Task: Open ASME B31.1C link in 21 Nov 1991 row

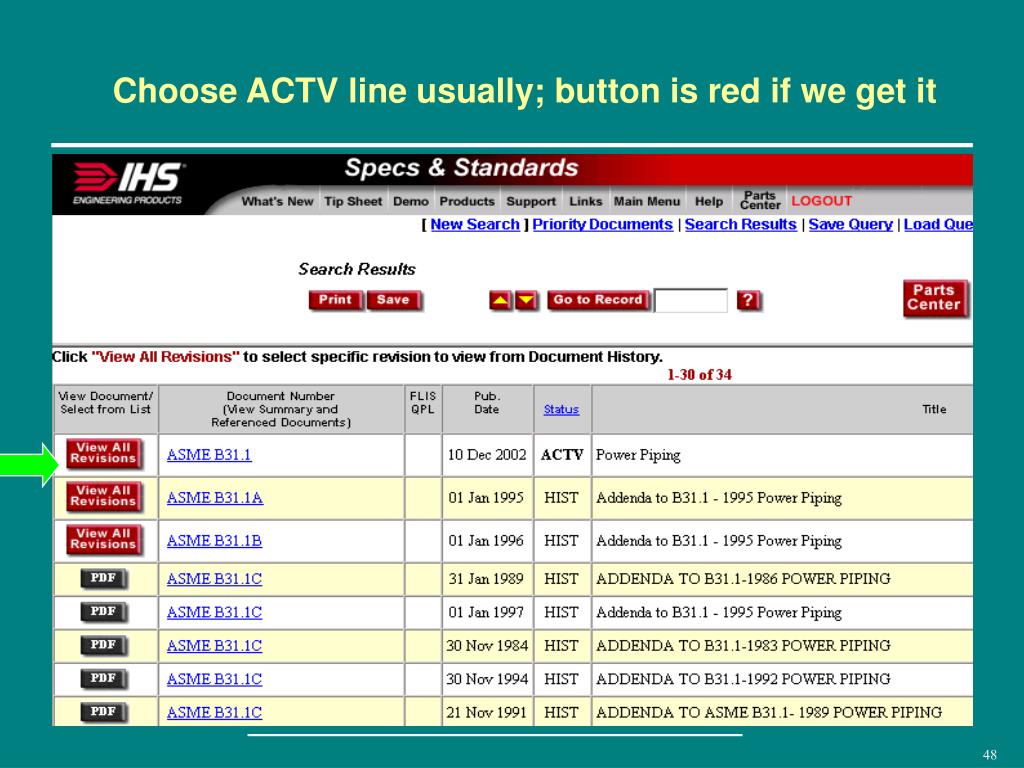Action: click(x=214, y=712)
